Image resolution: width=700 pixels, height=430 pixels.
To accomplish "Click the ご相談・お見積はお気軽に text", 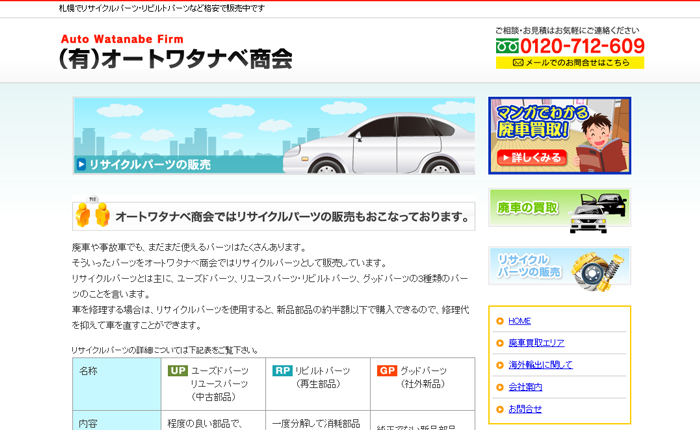I will coord(567,30).
